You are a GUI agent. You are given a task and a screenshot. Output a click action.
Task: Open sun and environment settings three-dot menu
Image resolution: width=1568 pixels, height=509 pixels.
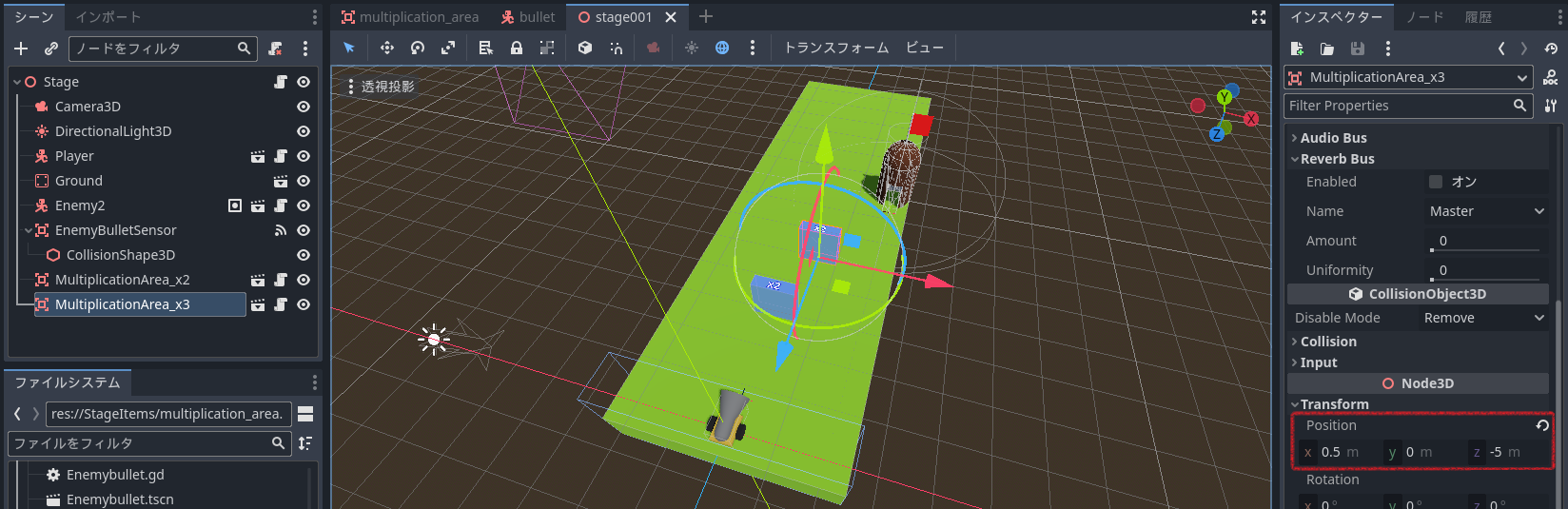(x=753, y=48)
